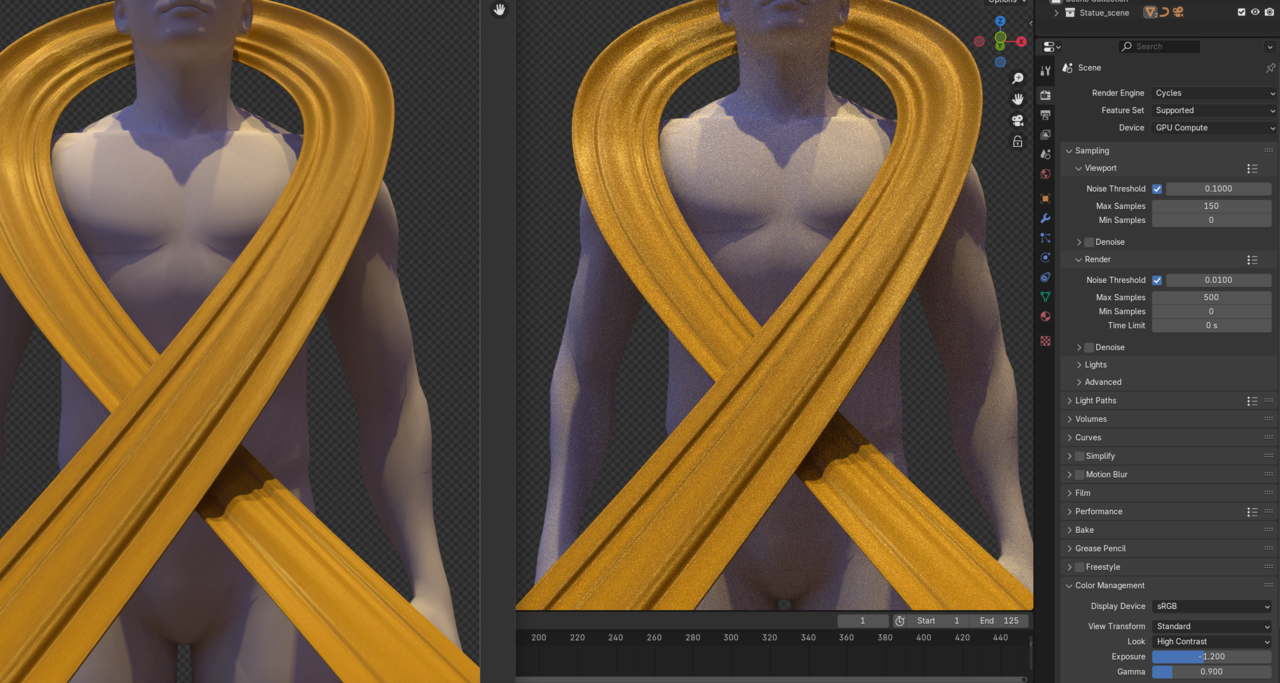Screen dimensions: 1280x683
Task: Open the Object Constraints tab
Action: 1045,277
